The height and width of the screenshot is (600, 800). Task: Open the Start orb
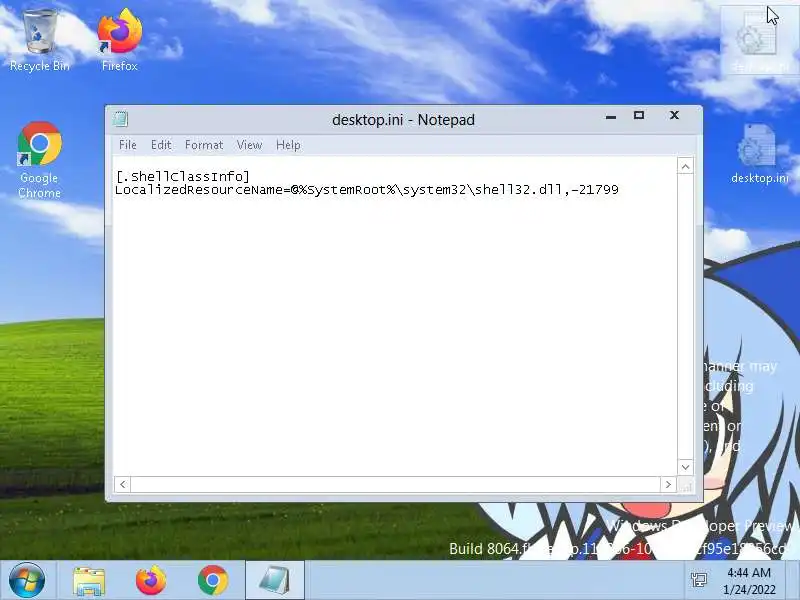click(27, 580)
